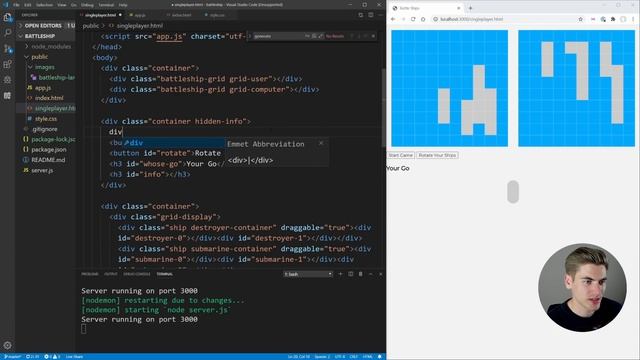Open the Source Control view
This screenshot has height=360, width=640.
(7, 49)
